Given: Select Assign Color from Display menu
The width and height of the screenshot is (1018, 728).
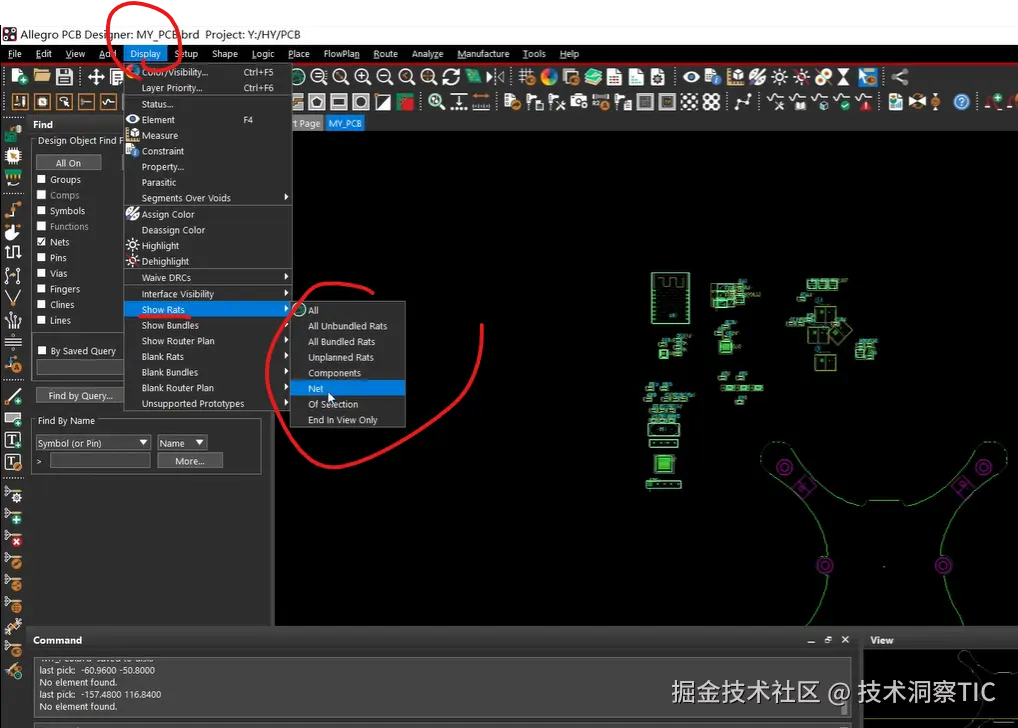Looking at the screenshot, I should point(208,214).
